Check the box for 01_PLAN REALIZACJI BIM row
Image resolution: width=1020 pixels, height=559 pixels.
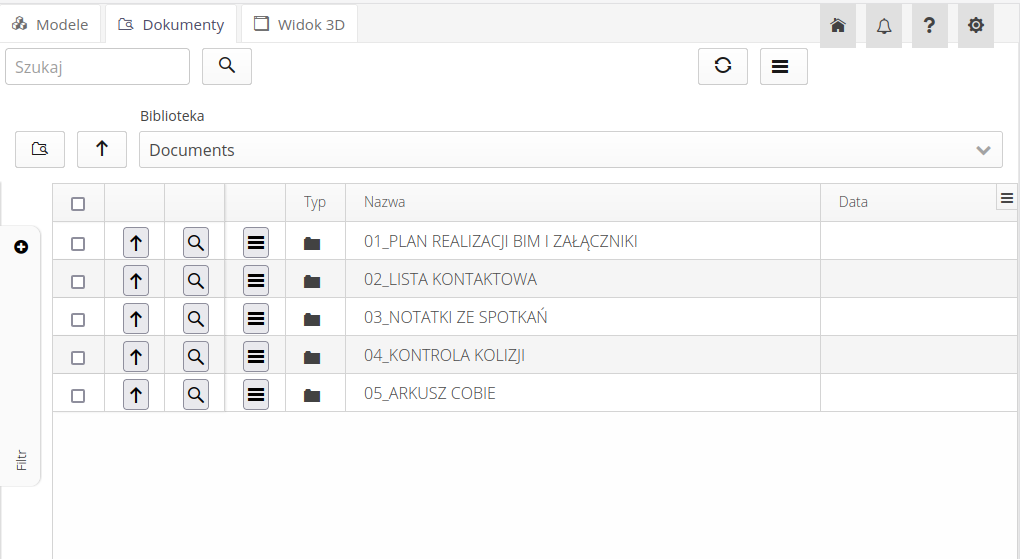[x=78, y=243]
